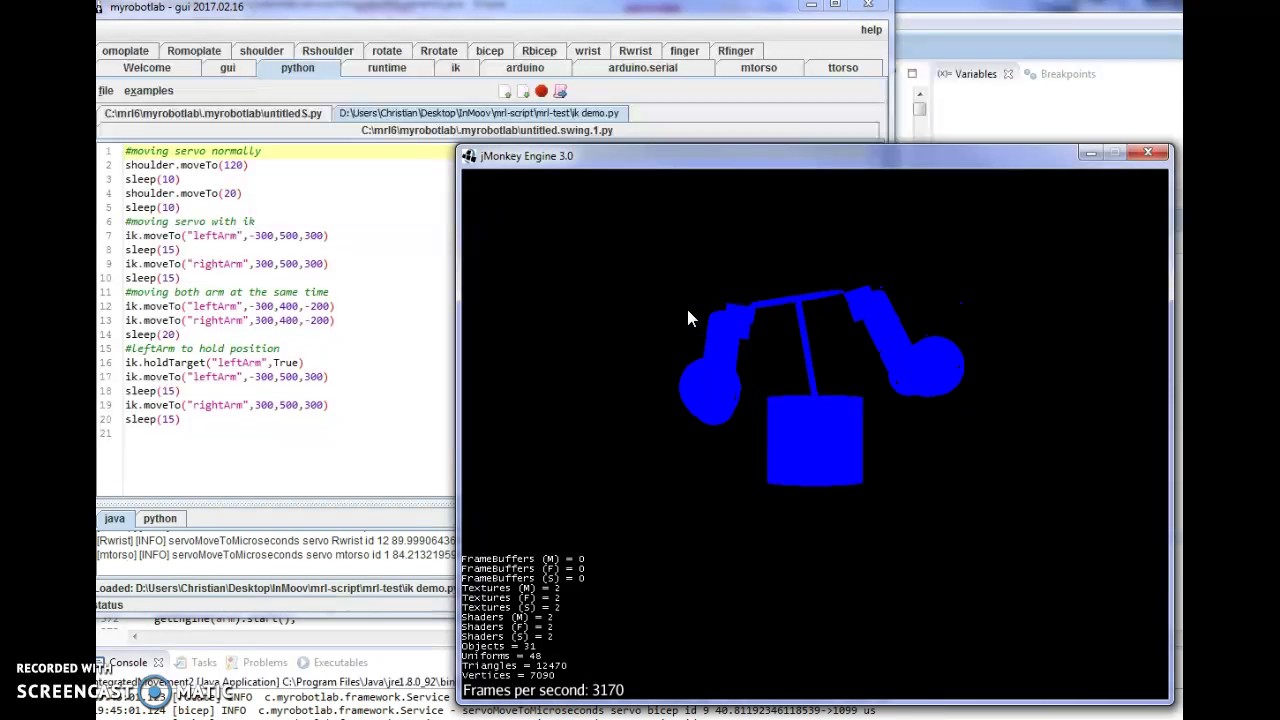This screenshot has height=720, width=1280.
Task: Select the Rbicep tab
Action: 539,51
